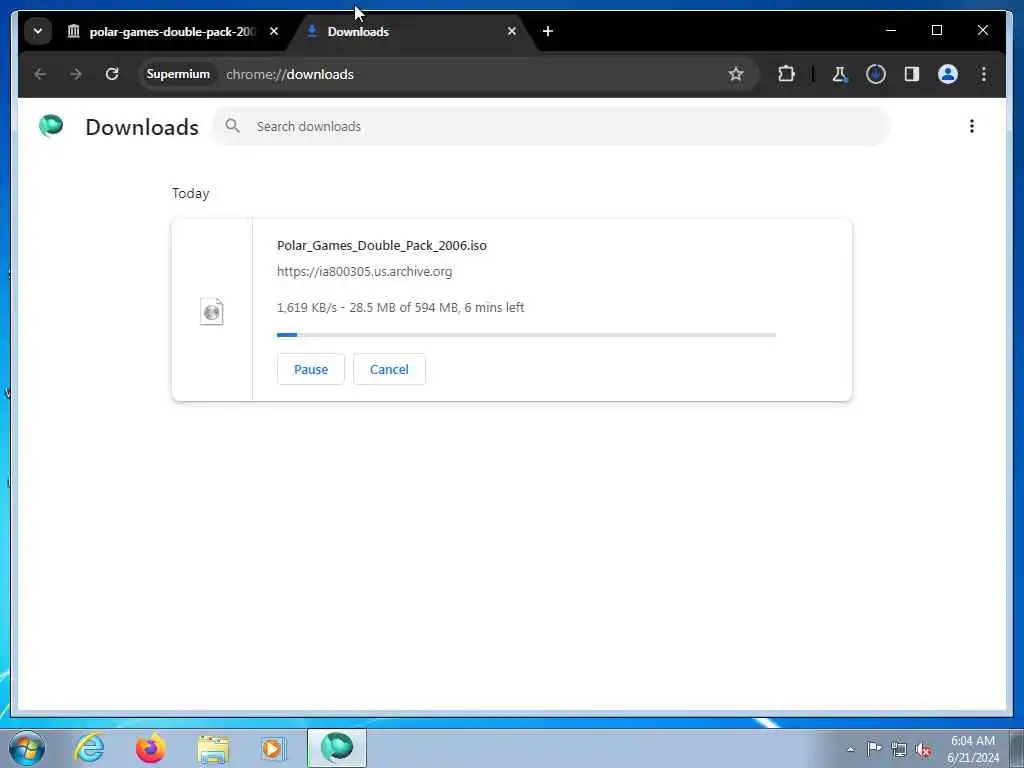Show hidden tray icons arrow
This screenshot has height=768, width=1024.
850,749
